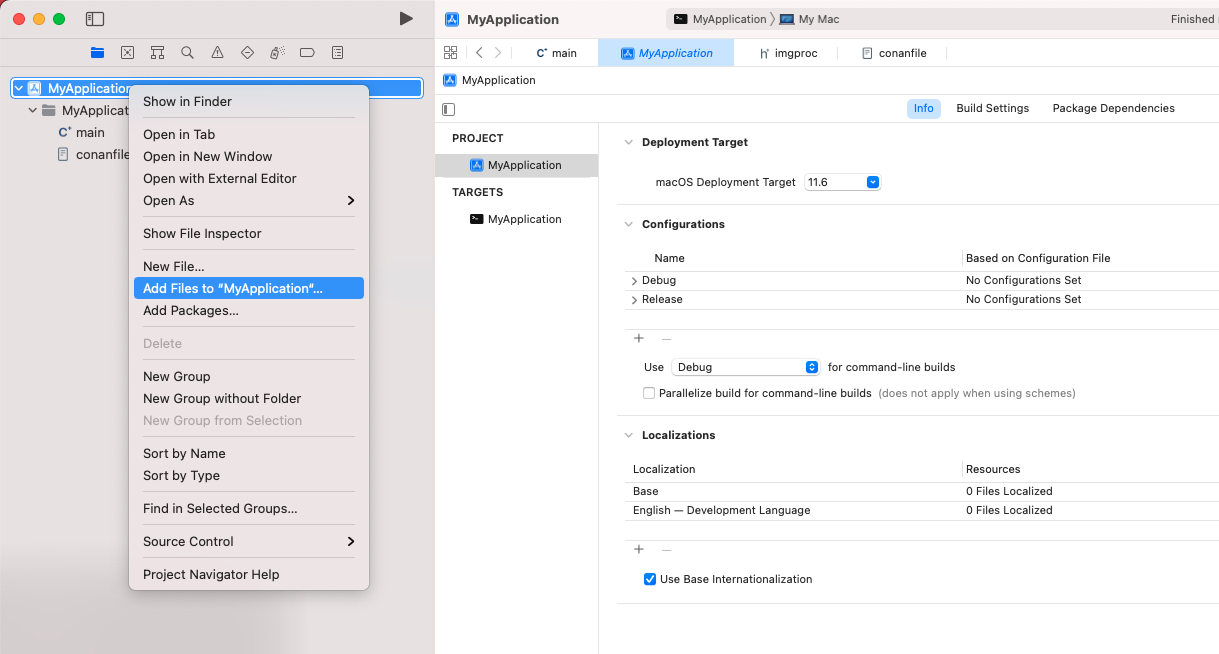Image resolution: width=1219 pixels, height=654 pixels.
Task: Choose Show File Inspector
Action: tap(249, 233)
